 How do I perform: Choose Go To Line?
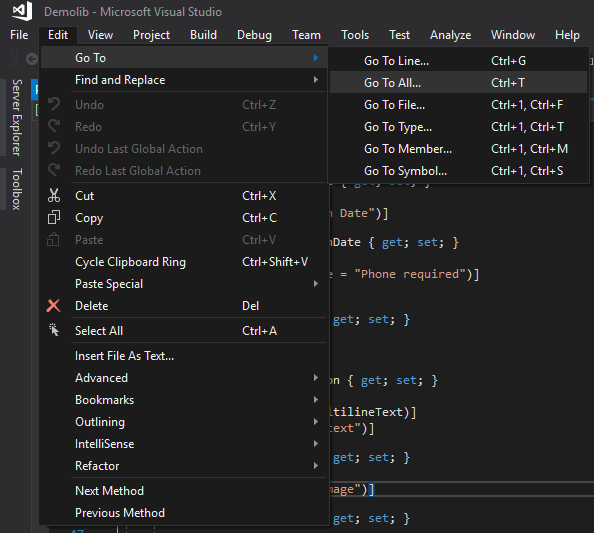tap(458, 61)
